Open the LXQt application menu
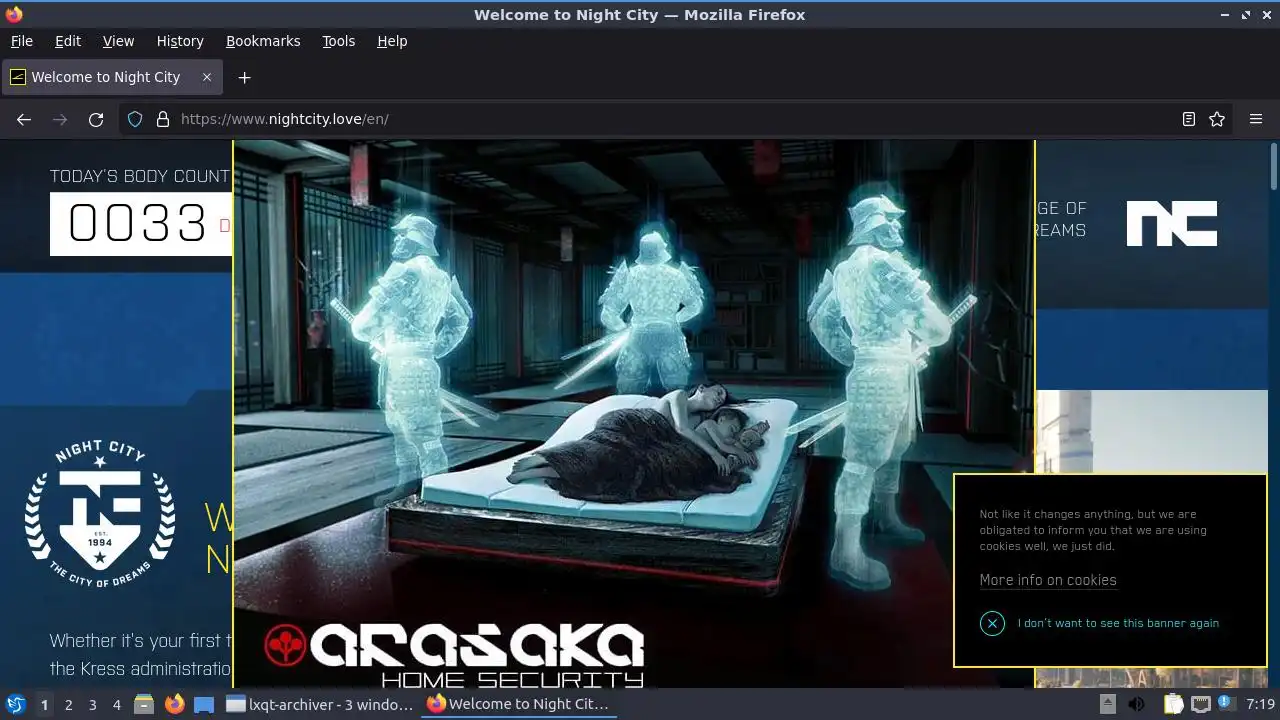Image resolution: width=1280 pixels, height=720 pixels. pos(15,704)
